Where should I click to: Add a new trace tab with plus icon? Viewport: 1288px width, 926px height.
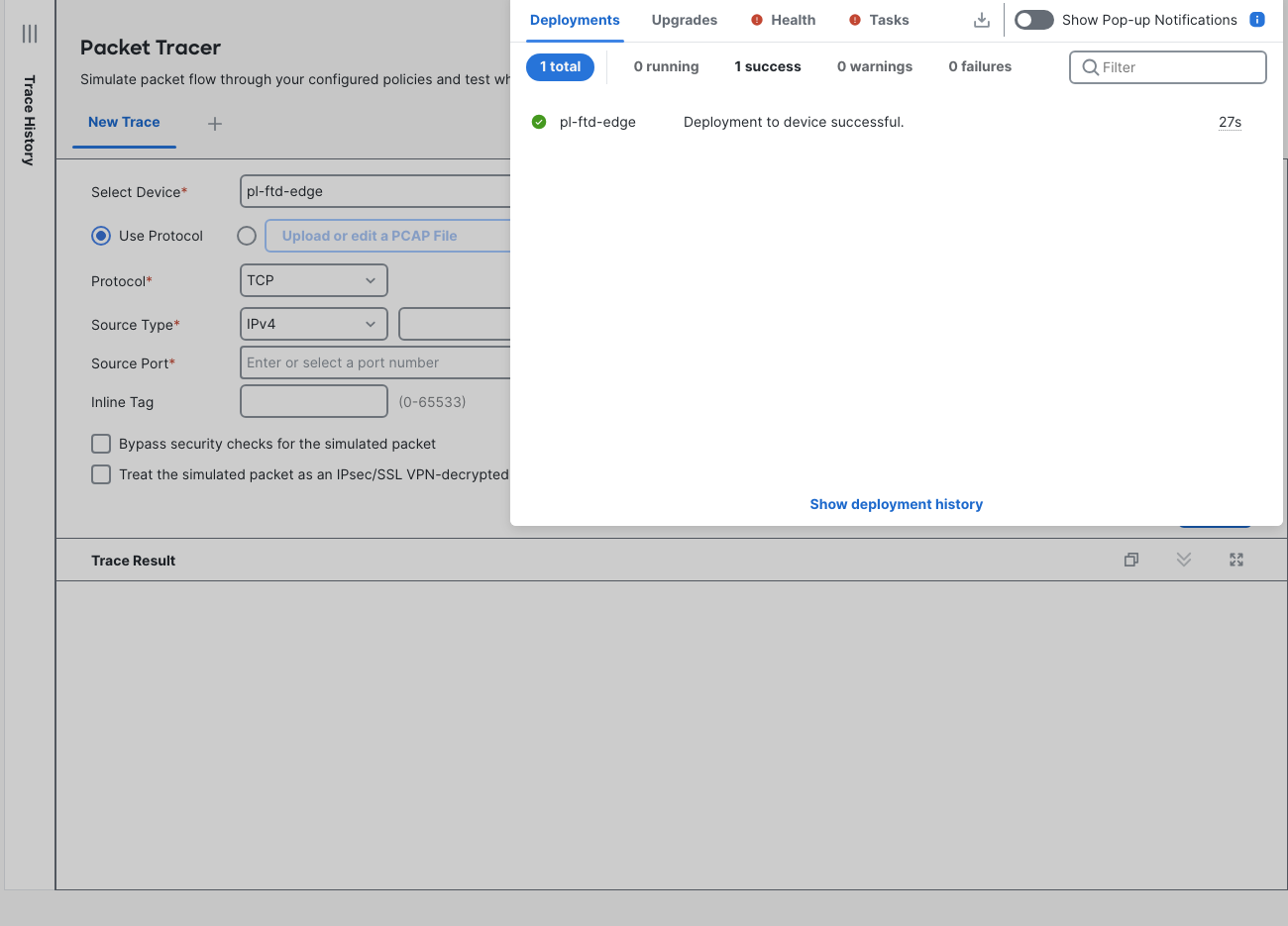[215, 124]
